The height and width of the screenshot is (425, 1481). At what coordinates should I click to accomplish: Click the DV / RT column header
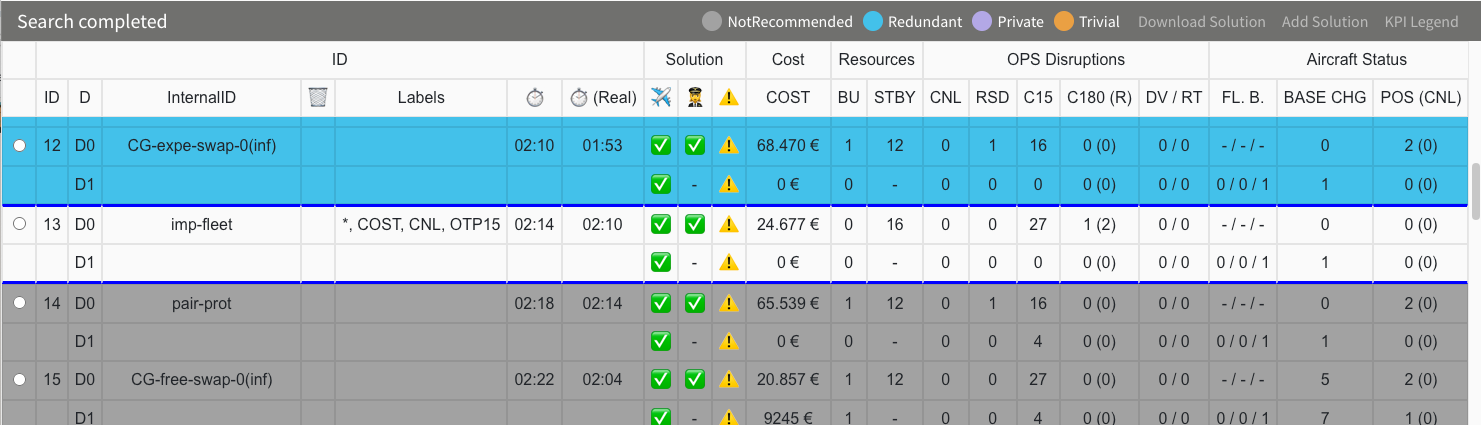click(x=1174, y=98)
